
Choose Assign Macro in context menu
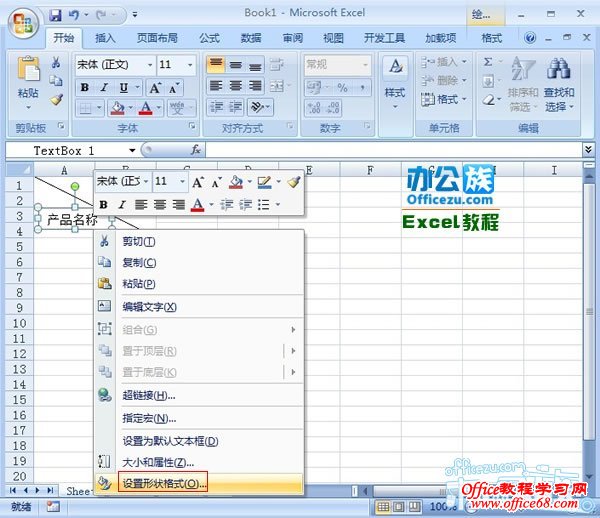coord(199,418)
